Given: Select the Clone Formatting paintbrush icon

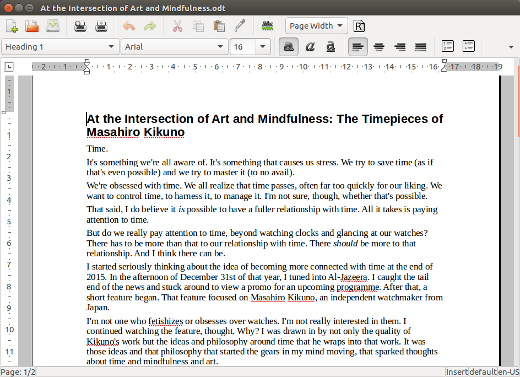Looking at the screenshot, I should [240, 26].
